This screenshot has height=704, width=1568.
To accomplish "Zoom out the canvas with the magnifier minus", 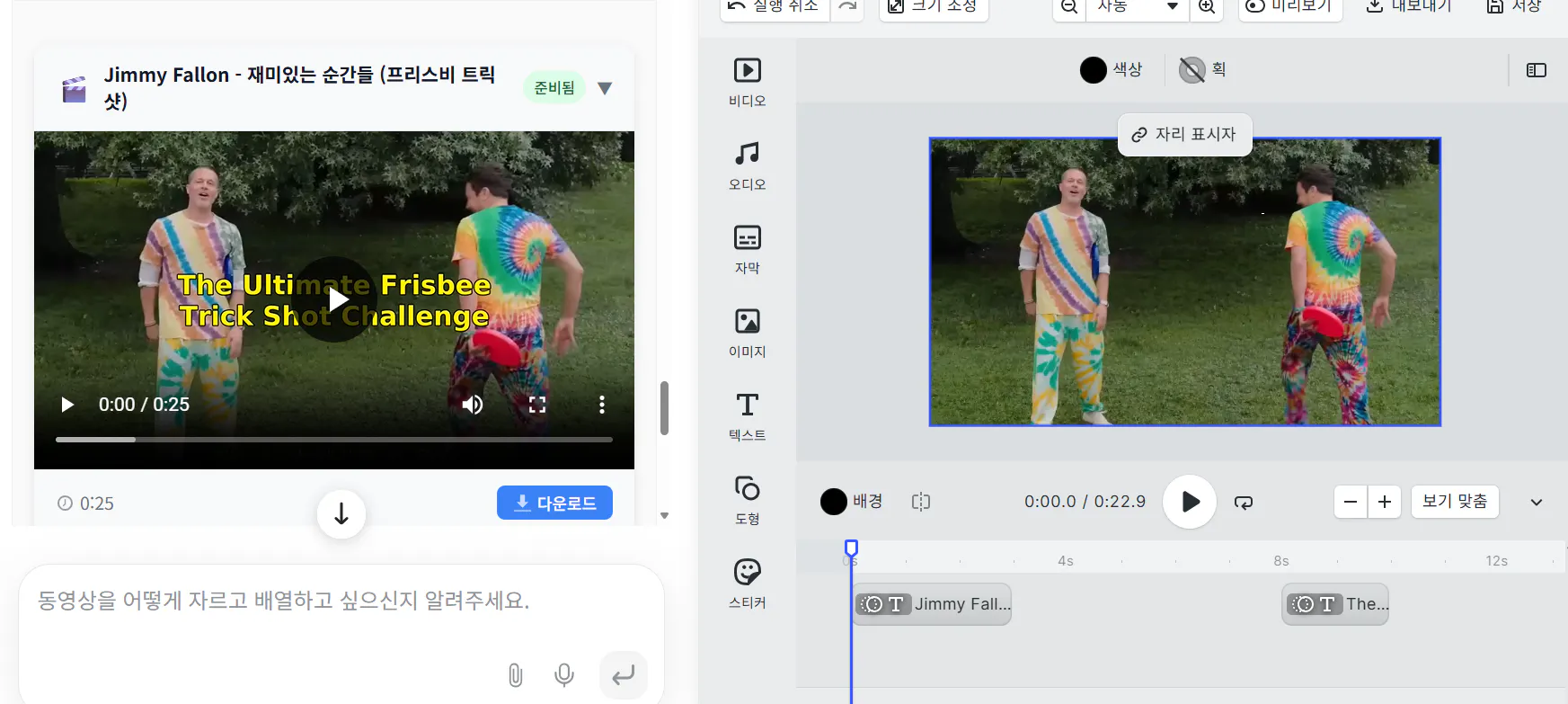I will (x=1069, y=7).
